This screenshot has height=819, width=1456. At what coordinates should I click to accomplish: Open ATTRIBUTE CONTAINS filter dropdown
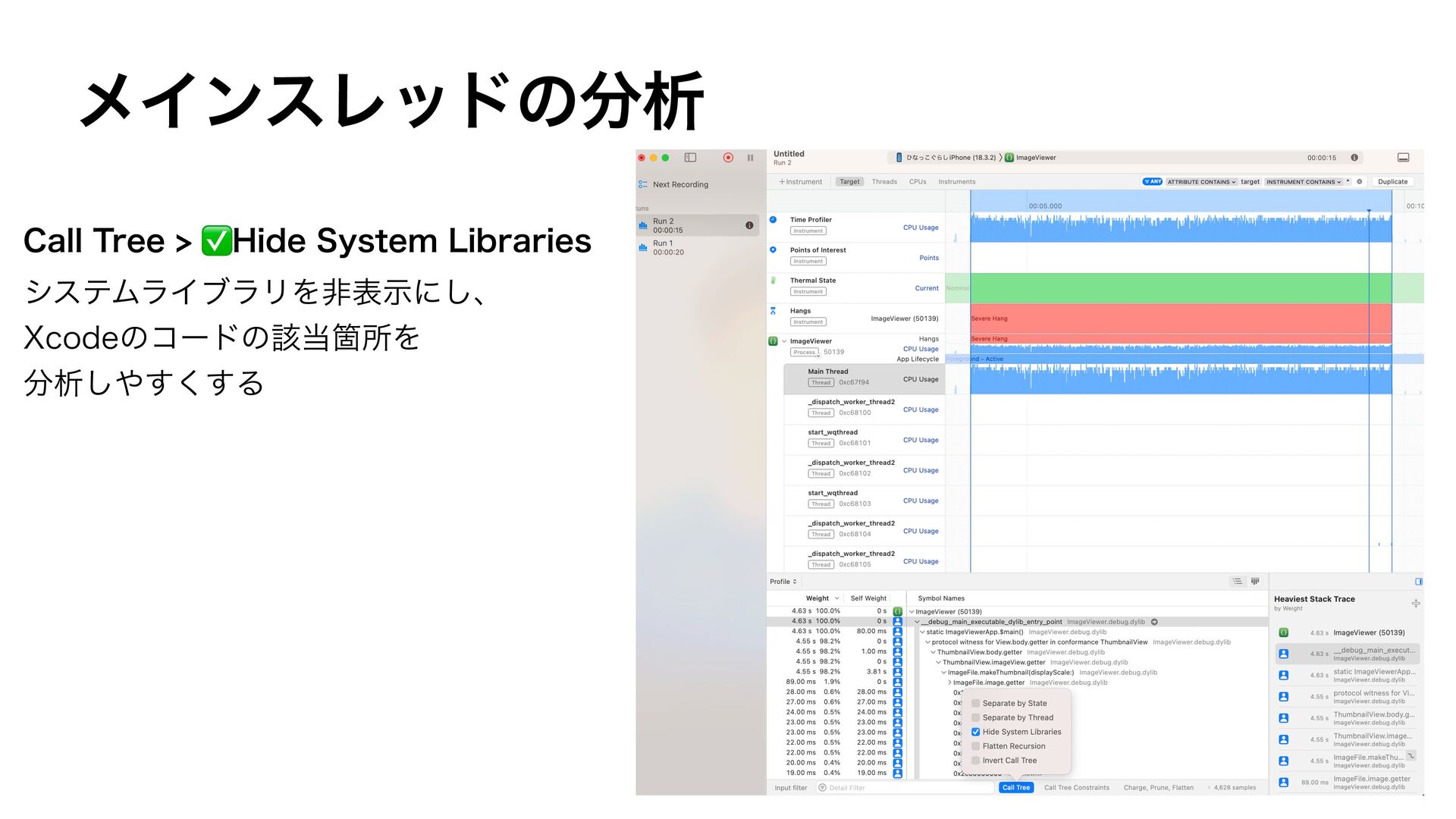click(1201, 182)
